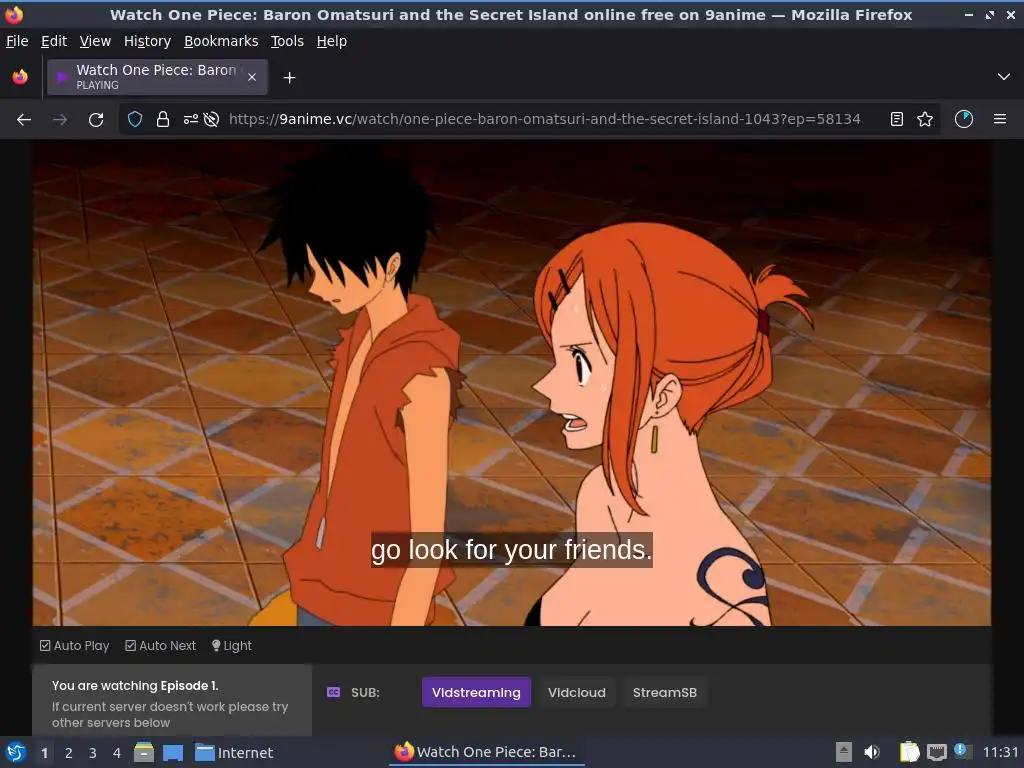Viewport: 1024px width, 768px height.
Task: Click the Firefox View icon left of tabs
Action: [x=20, y=77]
